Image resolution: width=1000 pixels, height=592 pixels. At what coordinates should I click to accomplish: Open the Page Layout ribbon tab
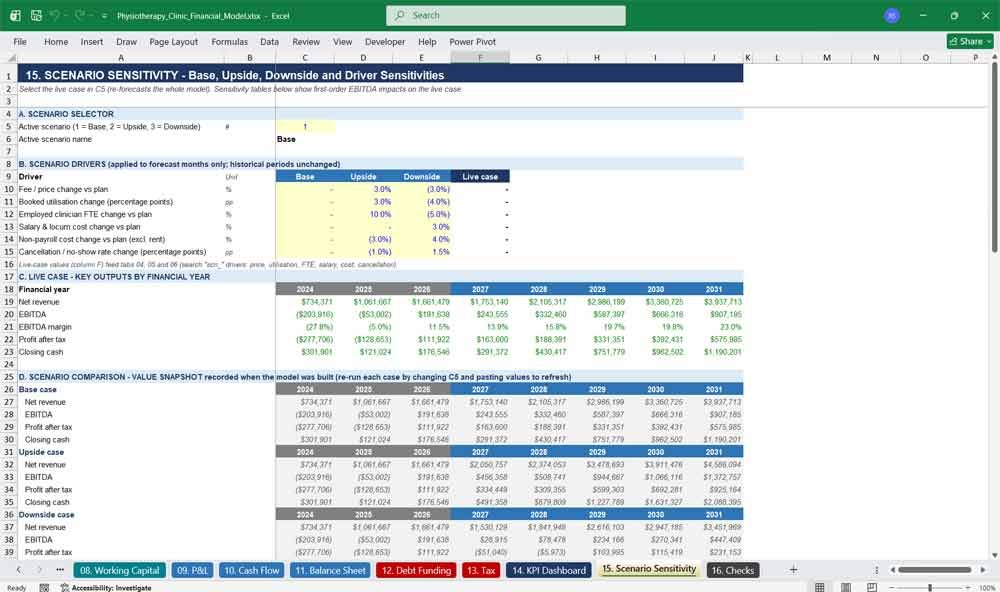pyautogui.click(x=173, y=41)
